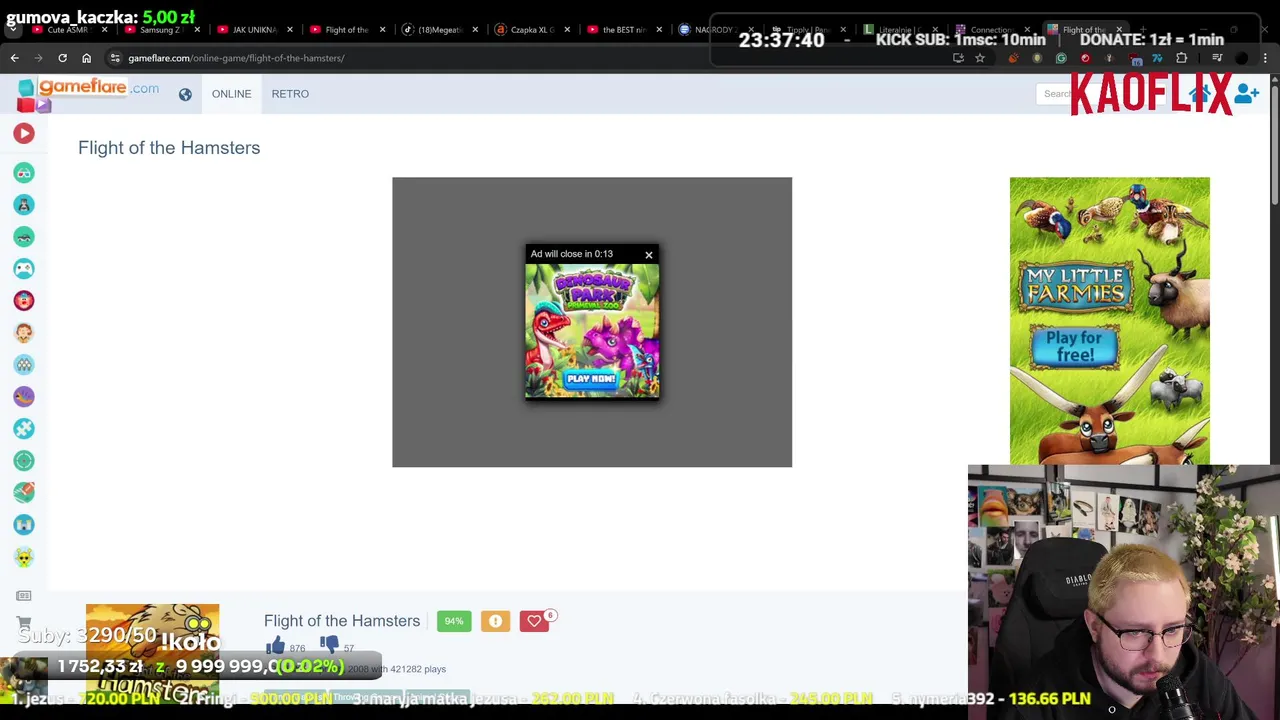This screenshot has height=720, width=1280.
Task: Go back with browser back arrow
Action: tap(15, 58)
